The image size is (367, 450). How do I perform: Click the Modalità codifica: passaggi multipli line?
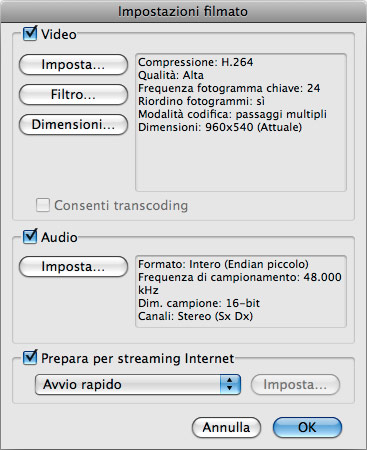(x=233, y=114)
